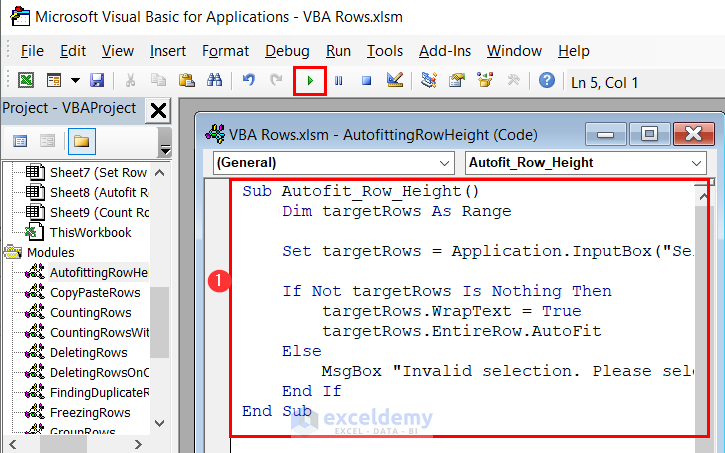The height and width of the screenshot is (453, 725).
Task: Open the File menu
Action: pos(32,51)
